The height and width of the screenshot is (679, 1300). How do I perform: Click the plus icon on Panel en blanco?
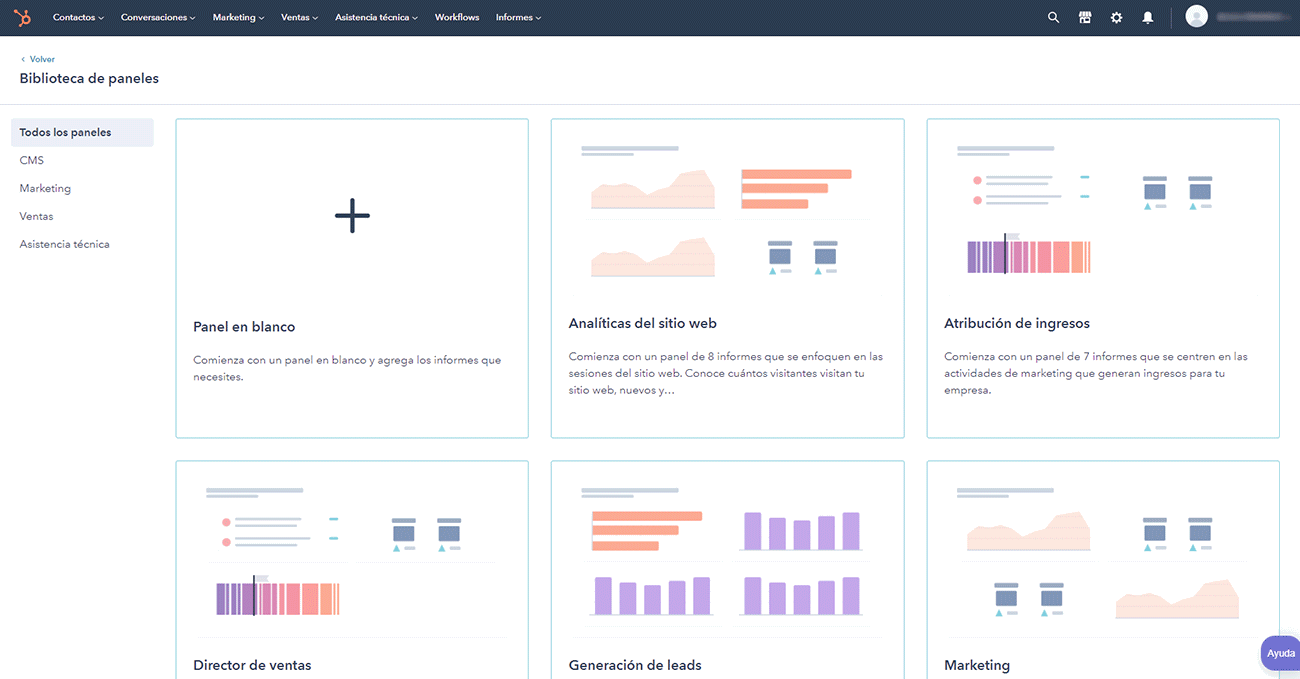352,214
